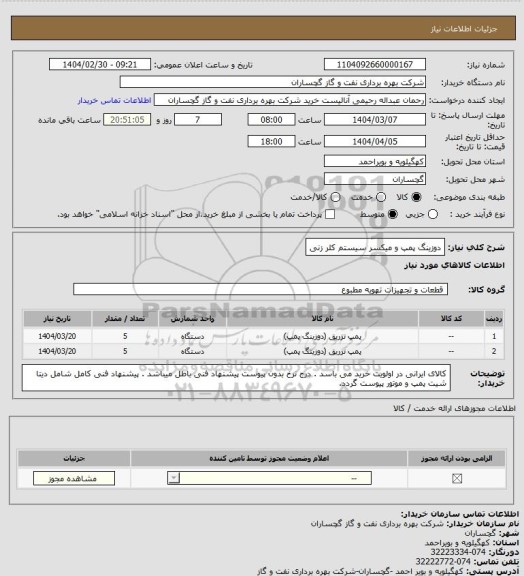The image size is (524, 576).
Task: Click the delivery city field گچساران
Action: click(375, 179)
